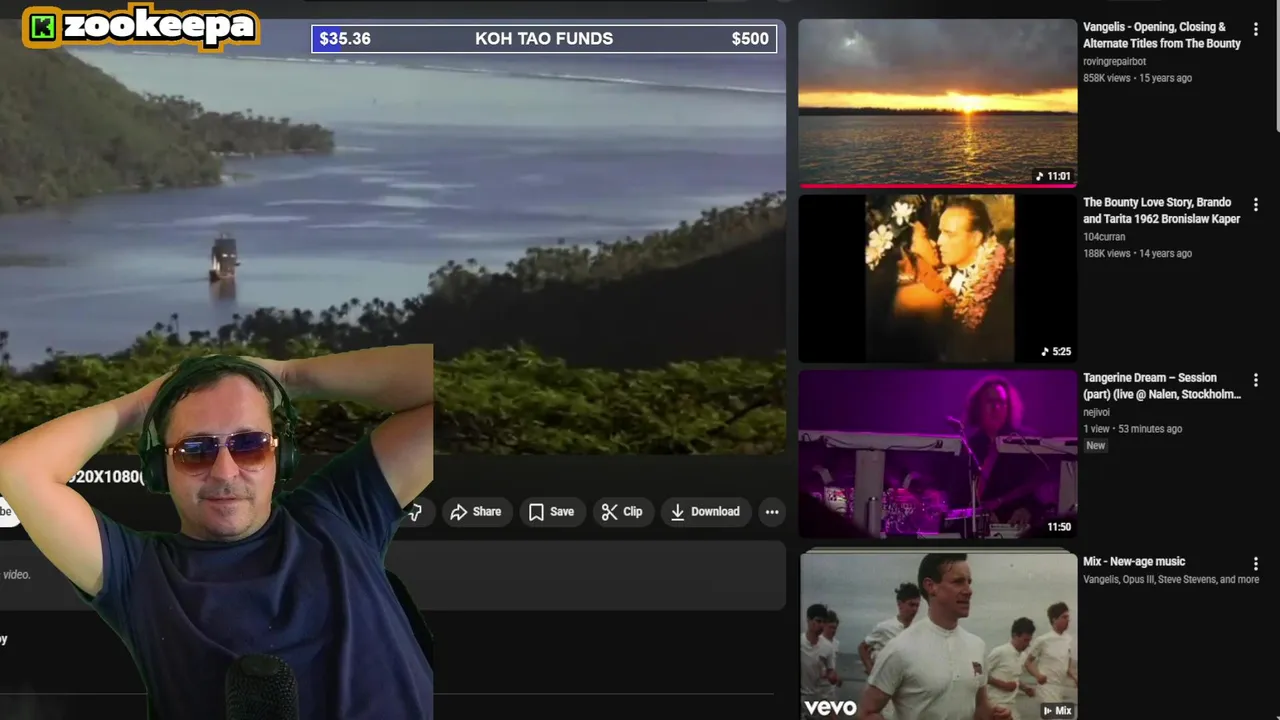Screen dimensions: 1280x720
Task: Open options for Mix - New-age music
Action: 1256,564
